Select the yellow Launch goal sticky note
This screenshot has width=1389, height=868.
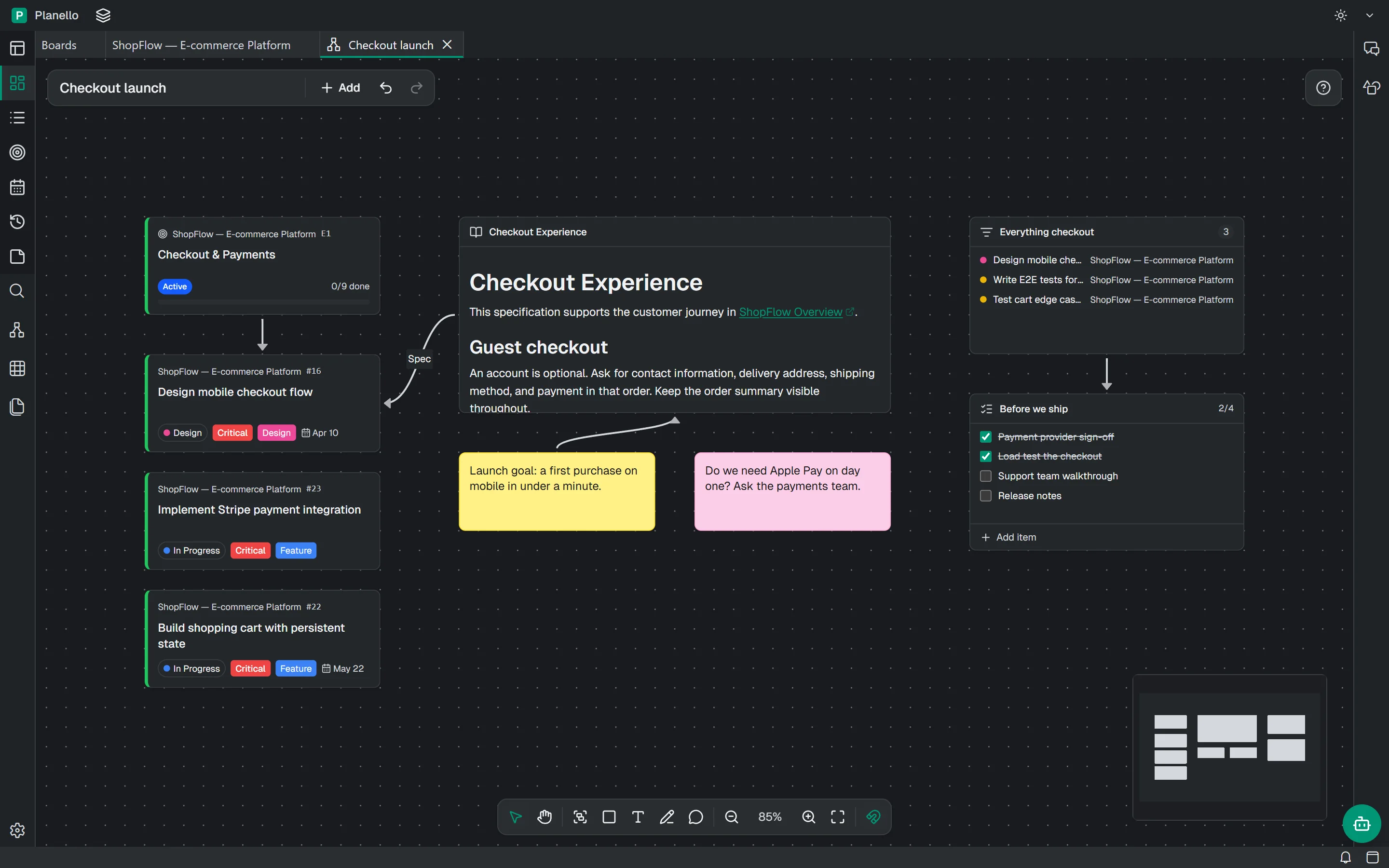tap(557, 491)
